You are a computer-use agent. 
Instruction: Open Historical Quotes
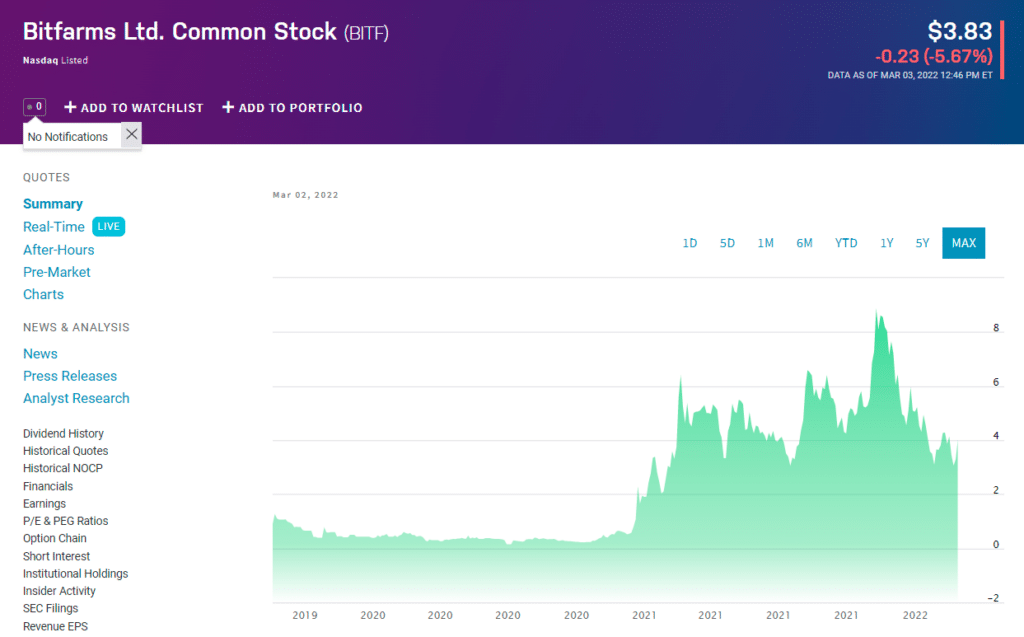click(65, 451)
